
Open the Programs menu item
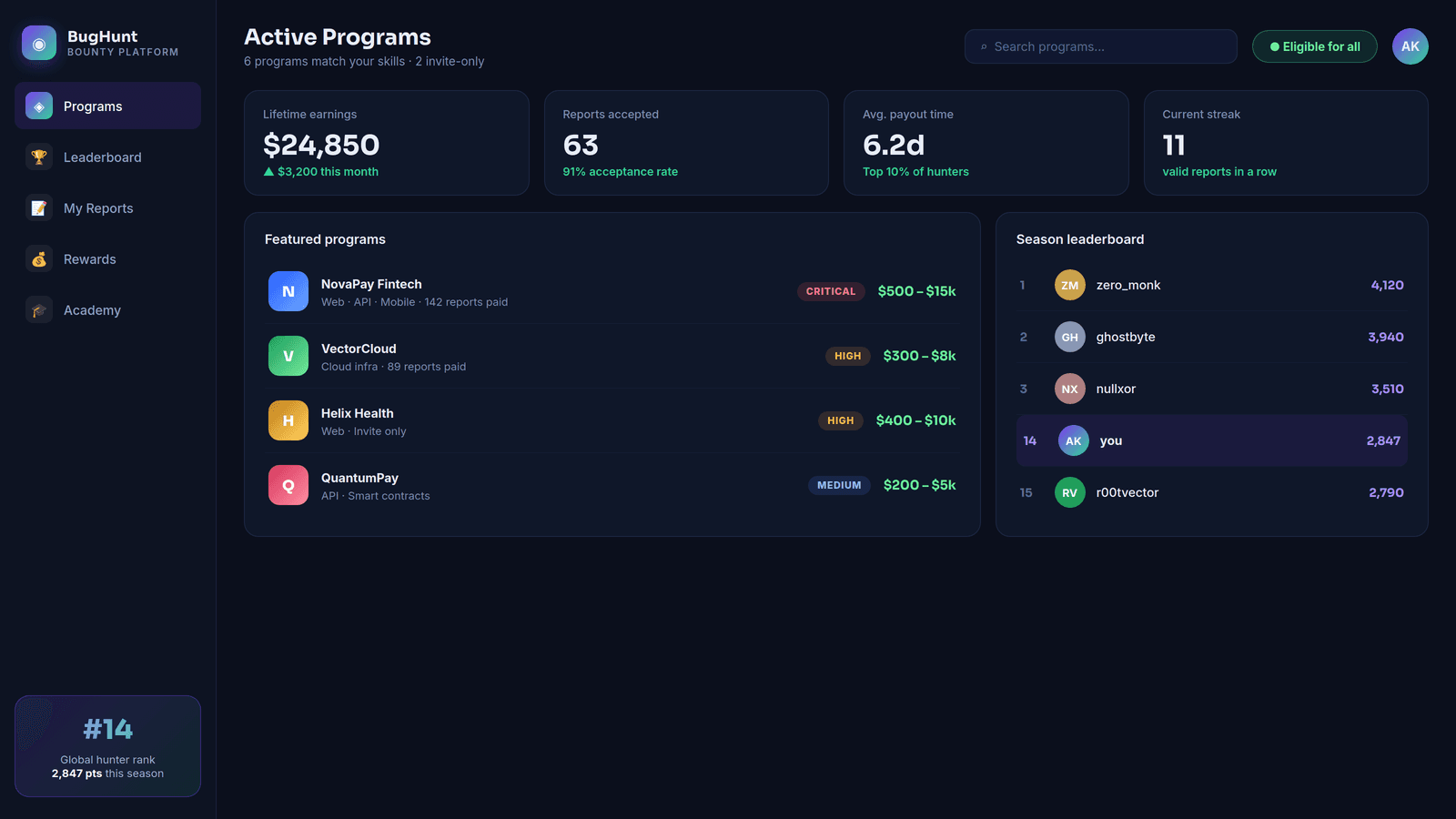pos(107,106)
